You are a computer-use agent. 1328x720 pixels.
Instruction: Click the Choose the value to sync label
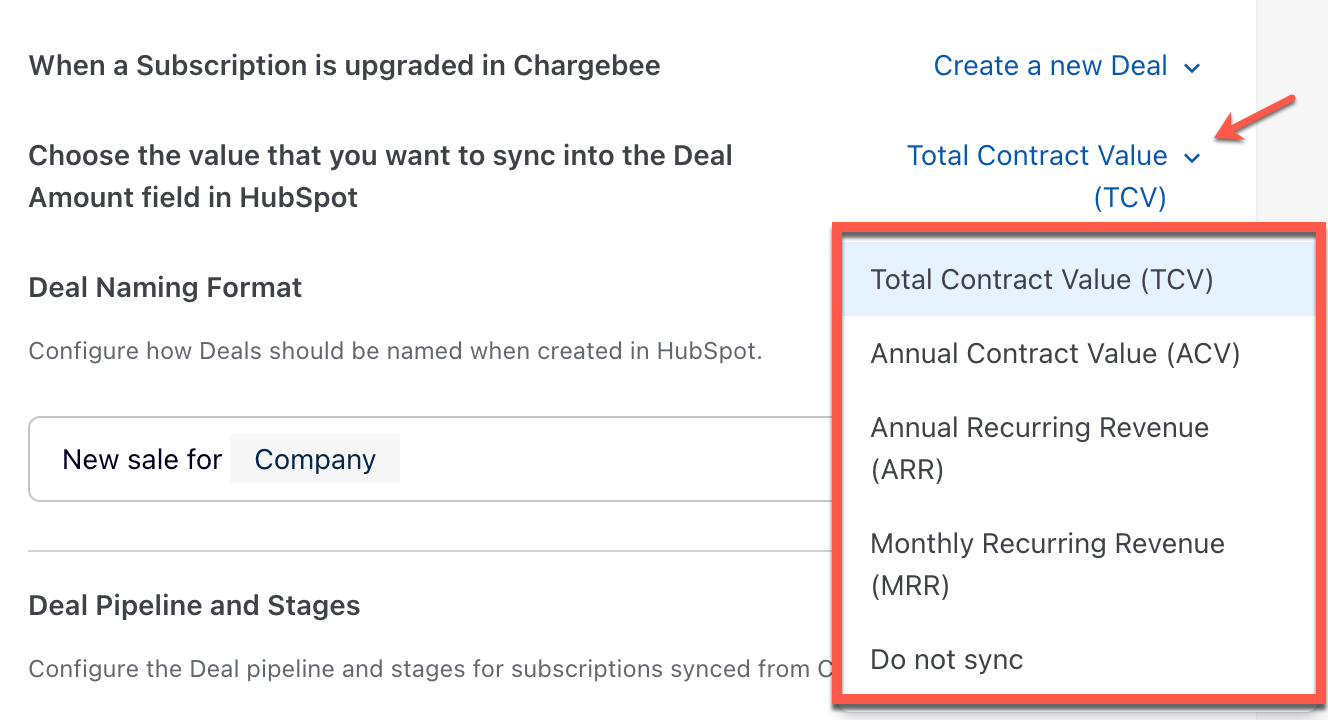(380, 176)
